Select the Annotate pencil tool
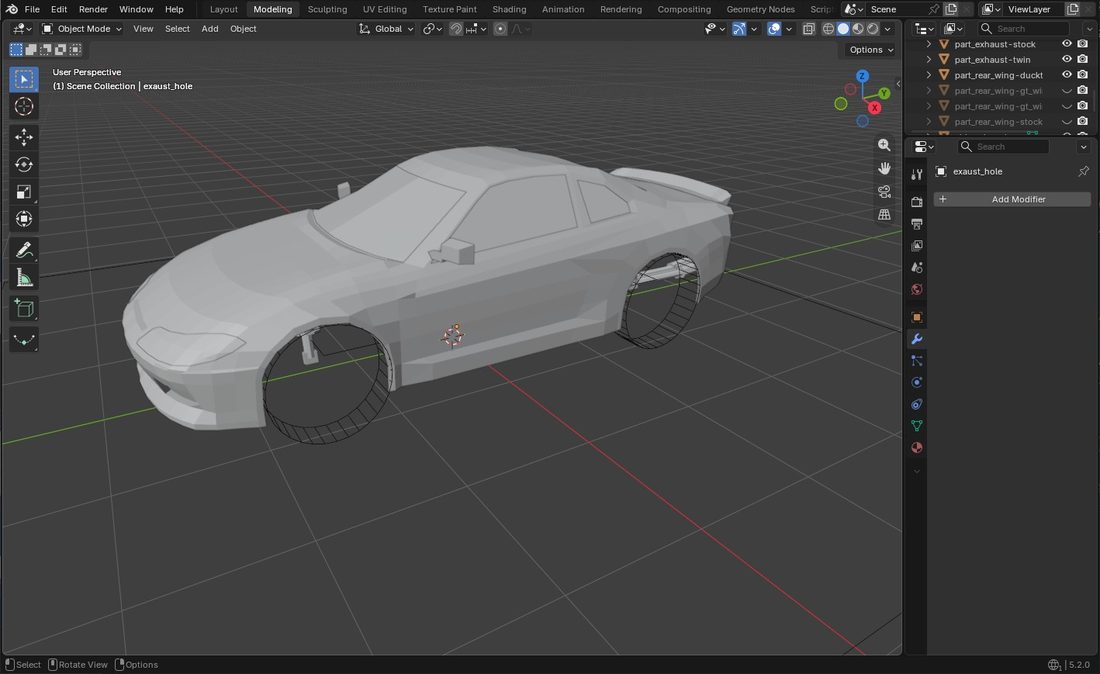Image resolution: width=1100 pixels, height=674 pixels. click(24, 250)
